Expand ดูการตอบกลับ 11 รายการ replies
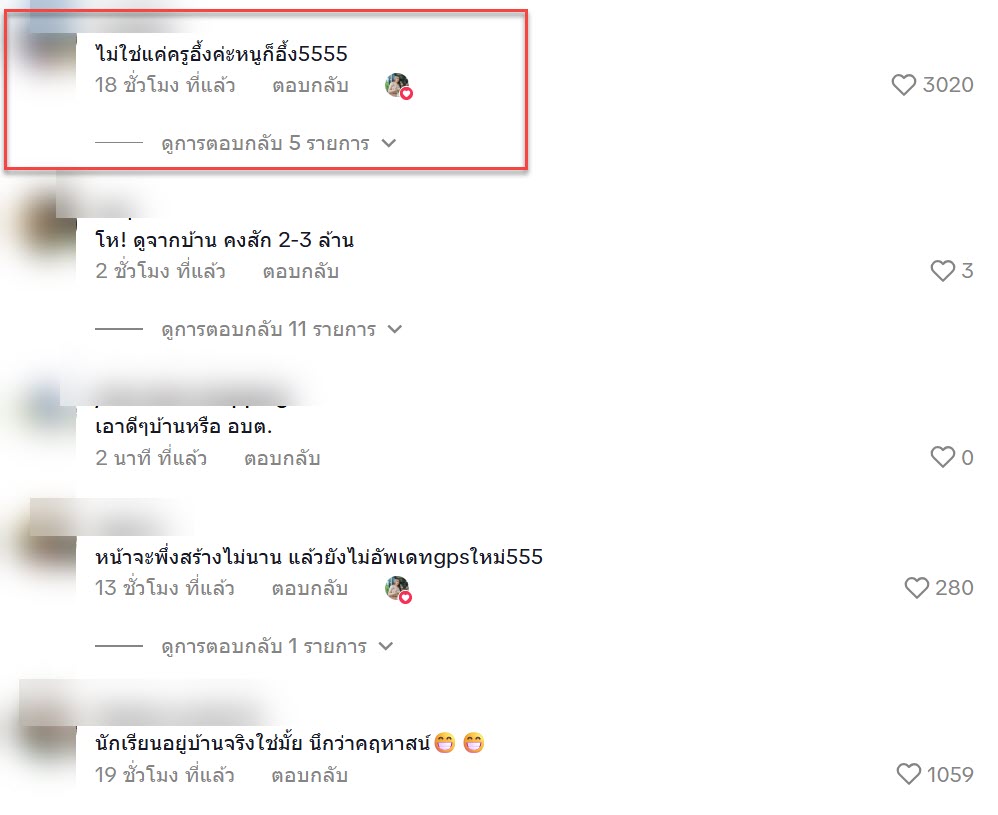998x815 pixels. coord(281,329)
